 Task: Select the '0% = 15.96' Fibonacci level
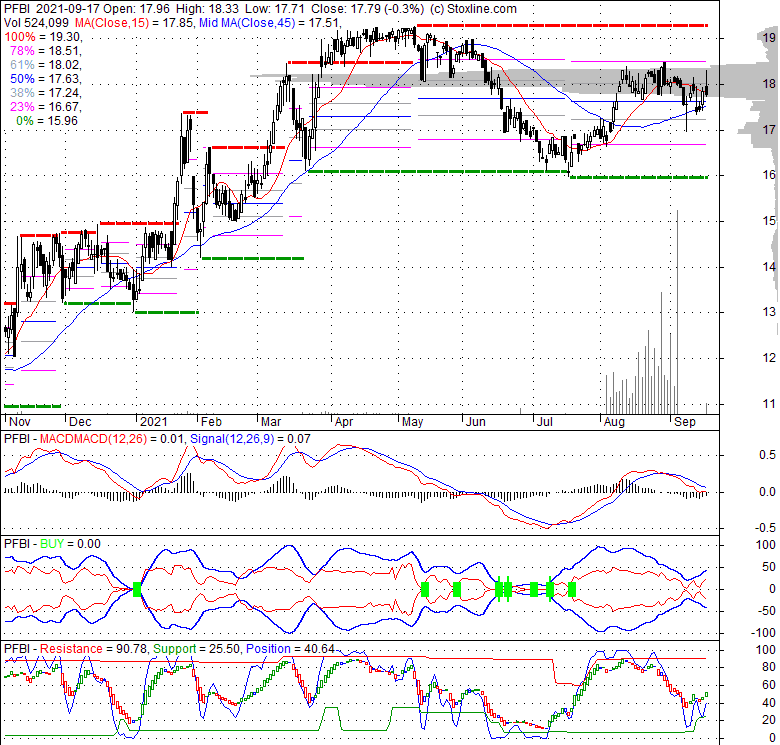tap(47, 120)
